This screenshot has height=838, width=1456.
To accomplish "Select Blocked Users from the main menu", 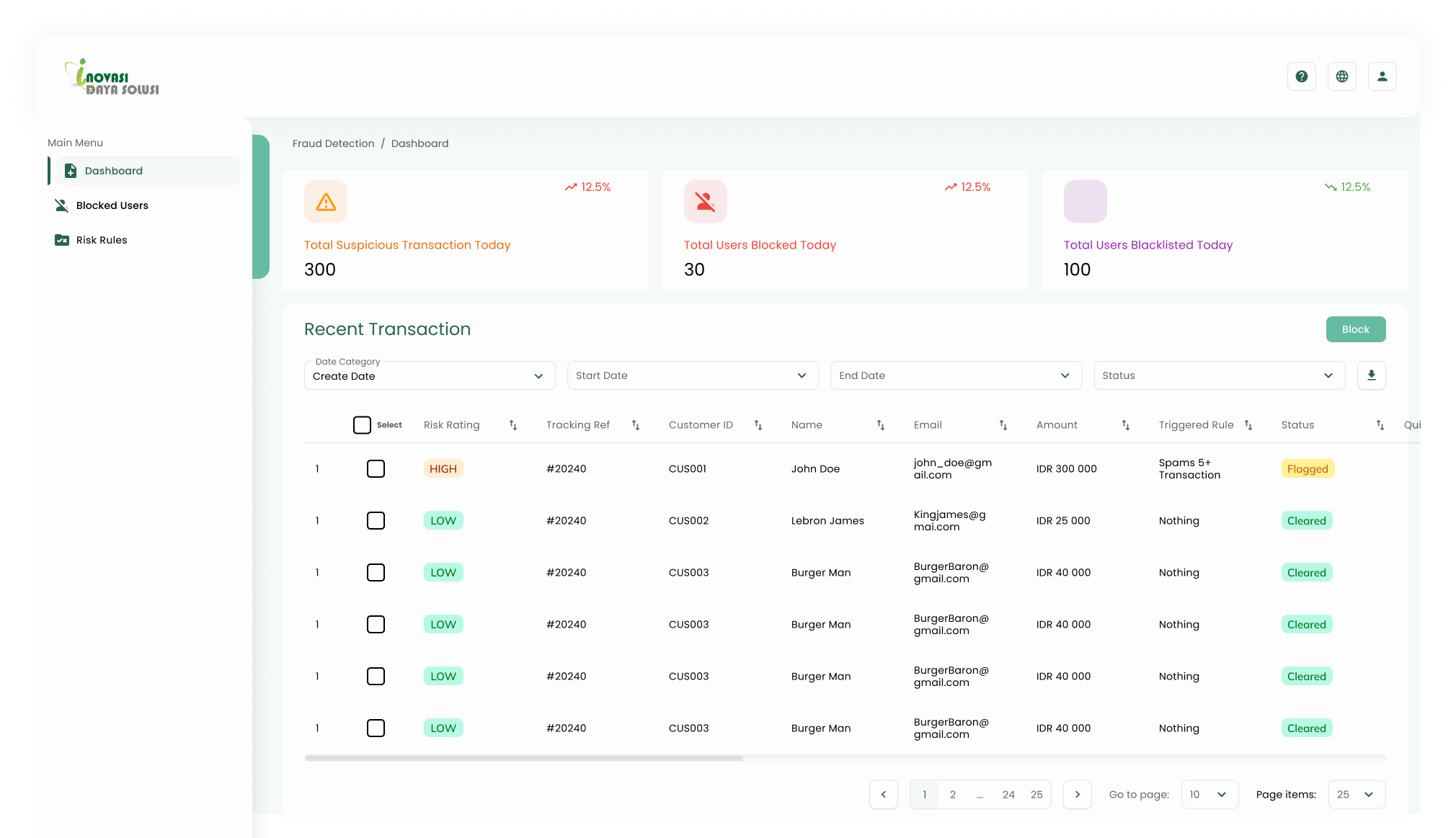I will click(112, 205).
